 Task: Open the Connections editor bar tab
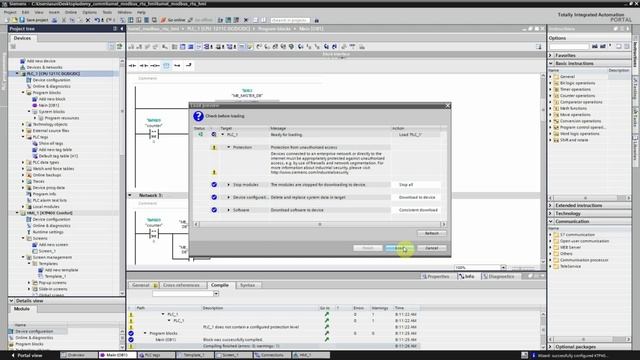coord(271,355)
